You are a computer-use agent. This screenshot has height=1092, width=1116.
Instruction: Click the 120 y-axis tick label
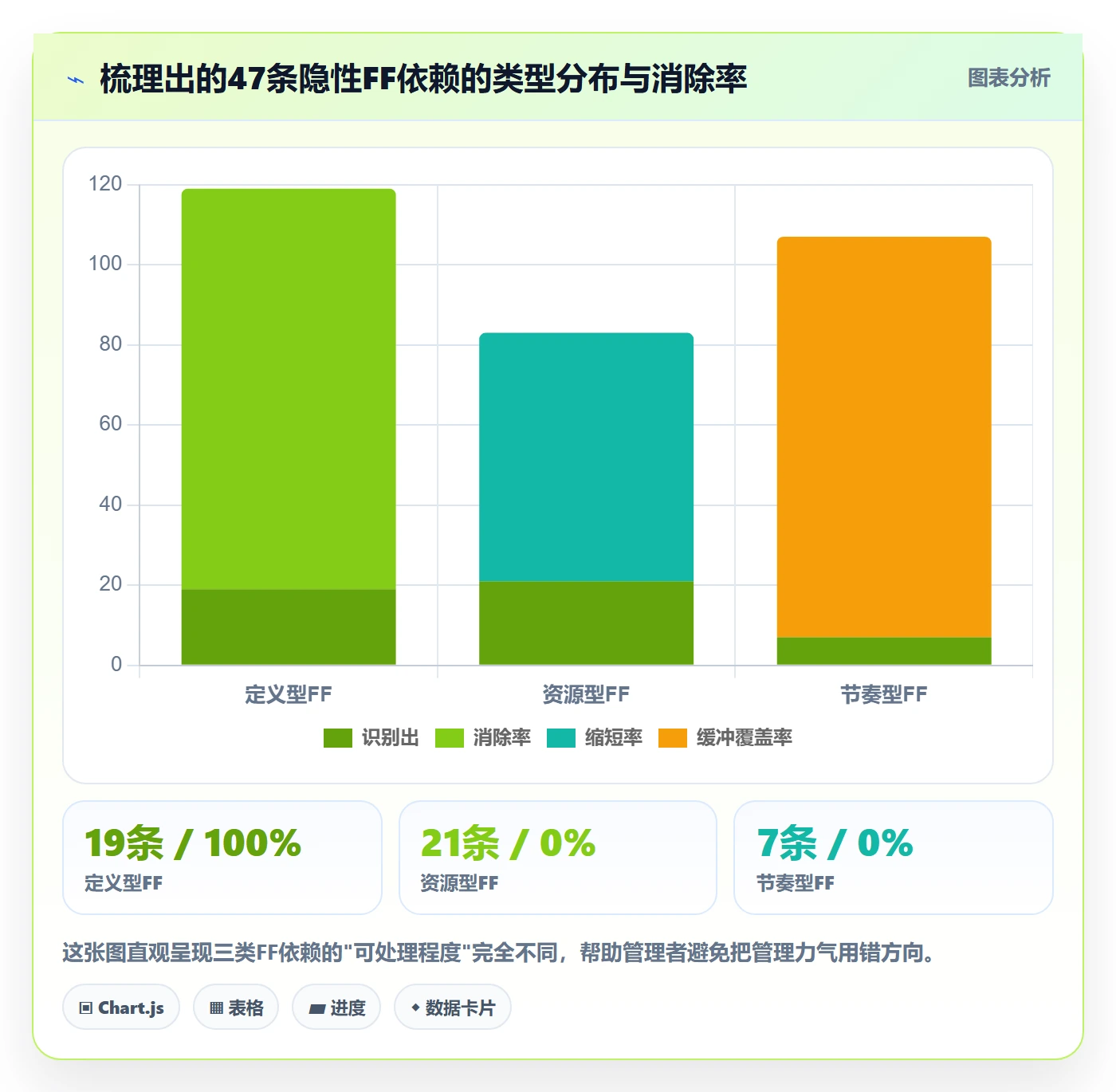[x=105, y=184]
